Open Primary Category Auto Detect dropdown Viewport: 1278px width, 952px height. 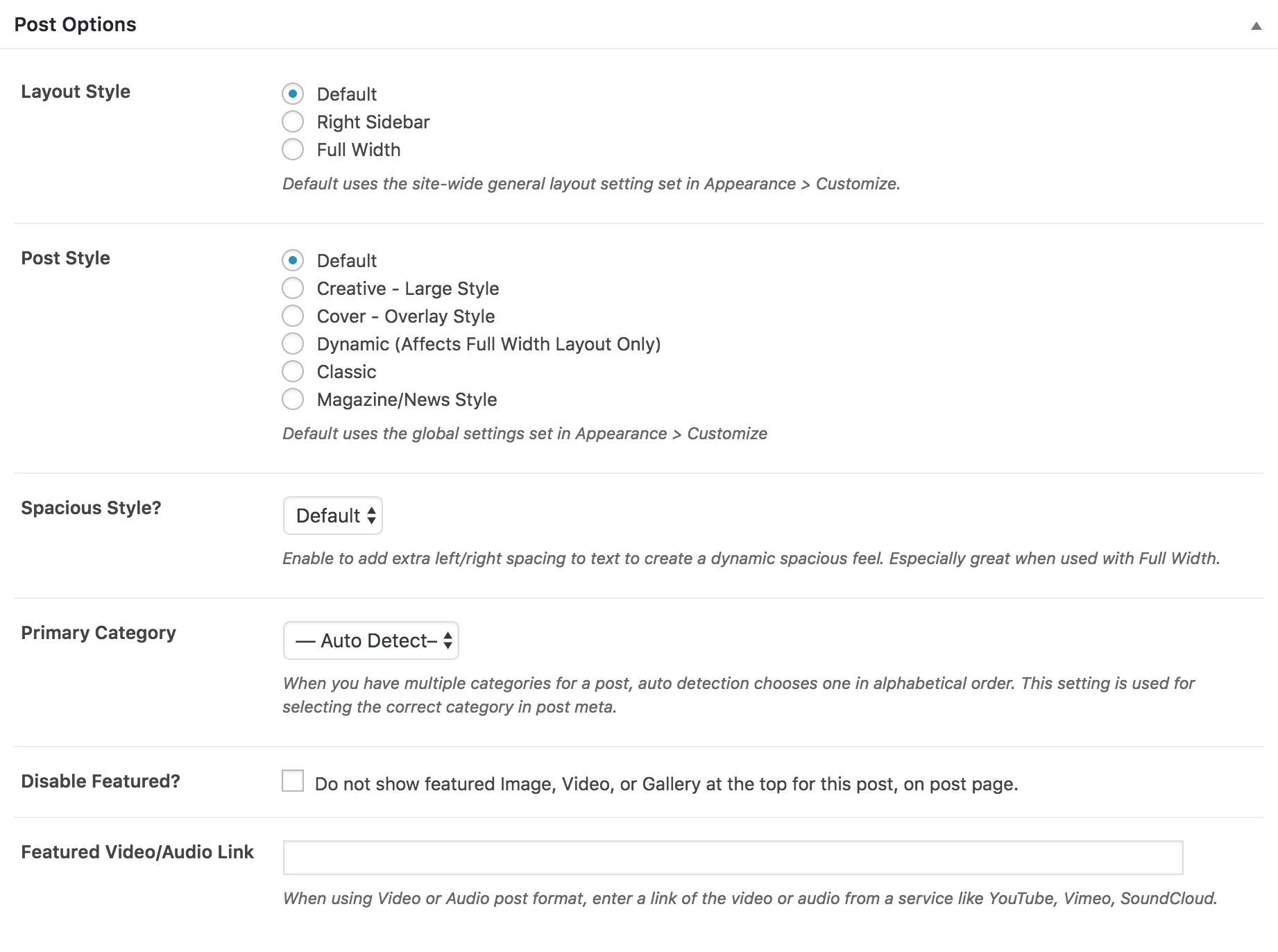pos(371,640)
